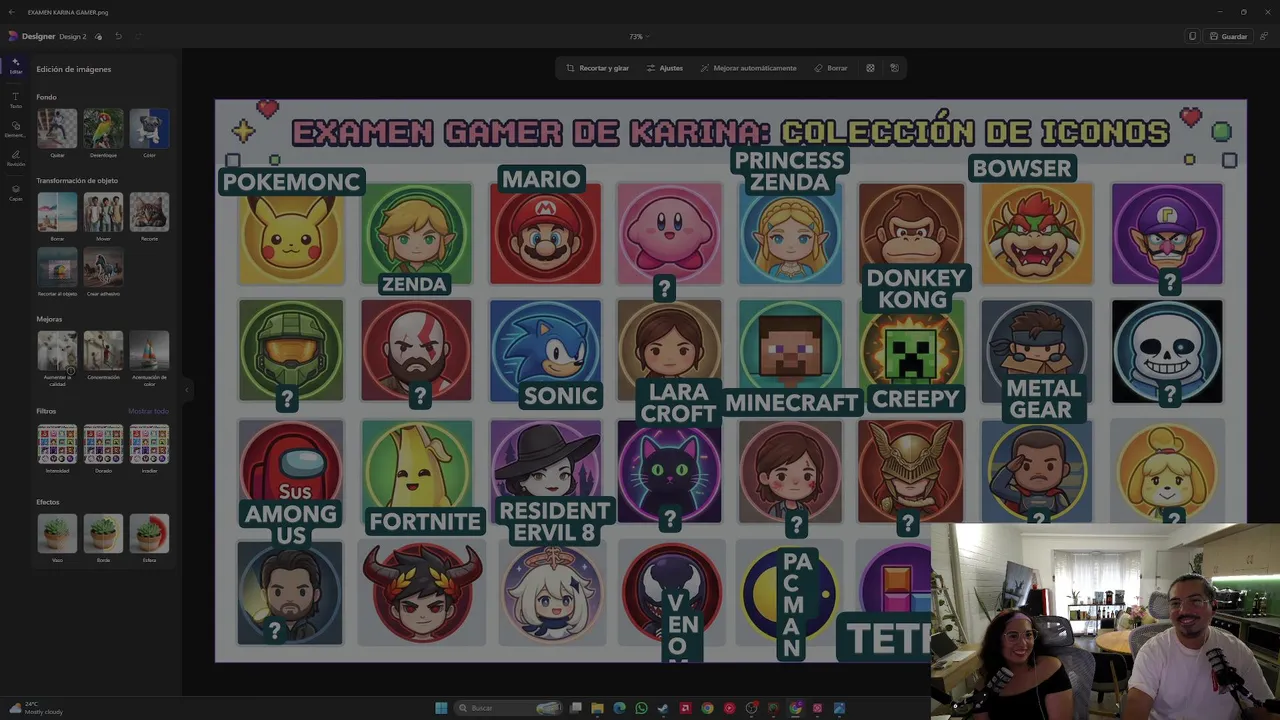Open the Windows Start menu
1280x720 pixels.
[441, 708]
